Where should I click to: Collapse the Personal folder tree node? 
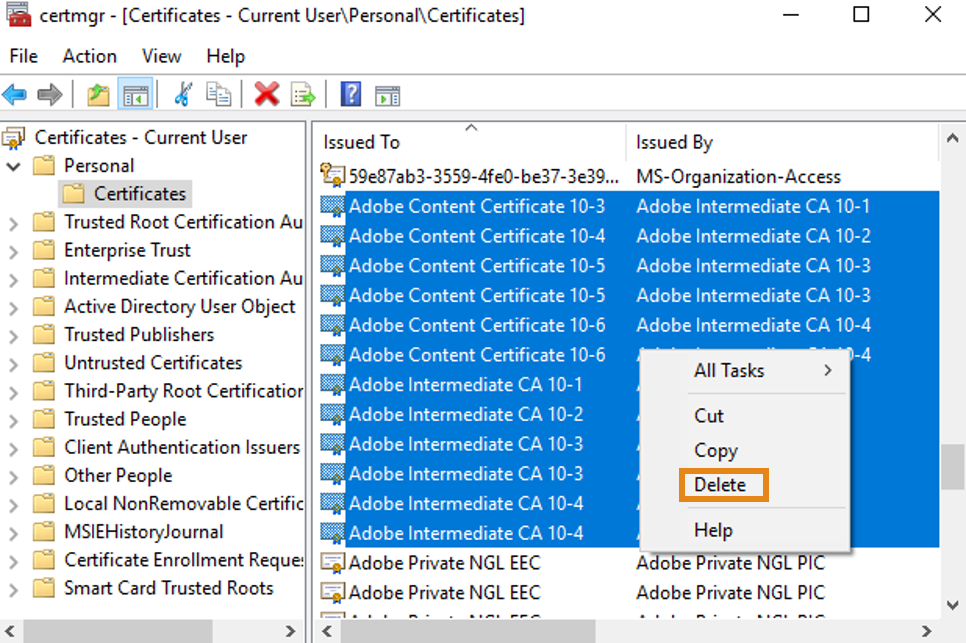pos(13,166)
